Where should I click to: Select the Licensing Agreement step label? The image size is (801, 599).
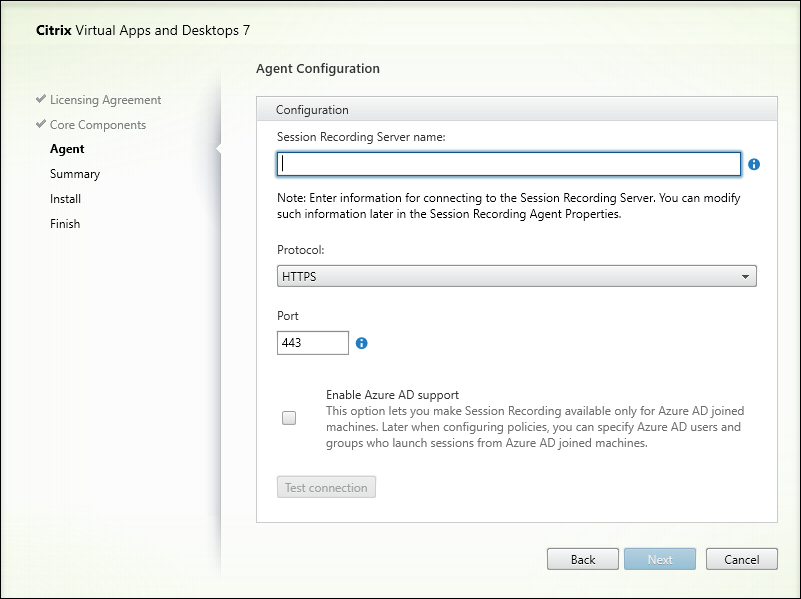pos(105,100)
